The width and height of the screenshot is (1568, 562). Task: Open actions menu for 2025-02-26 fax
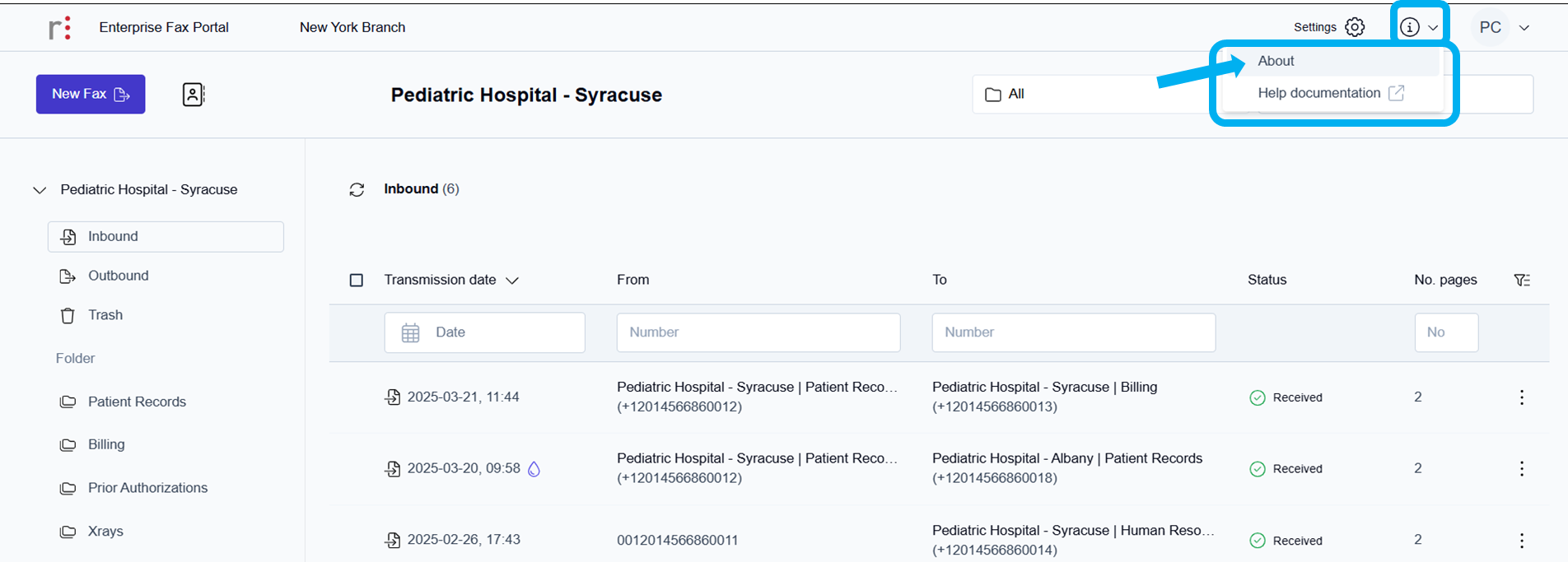[x=1521, y=541]
